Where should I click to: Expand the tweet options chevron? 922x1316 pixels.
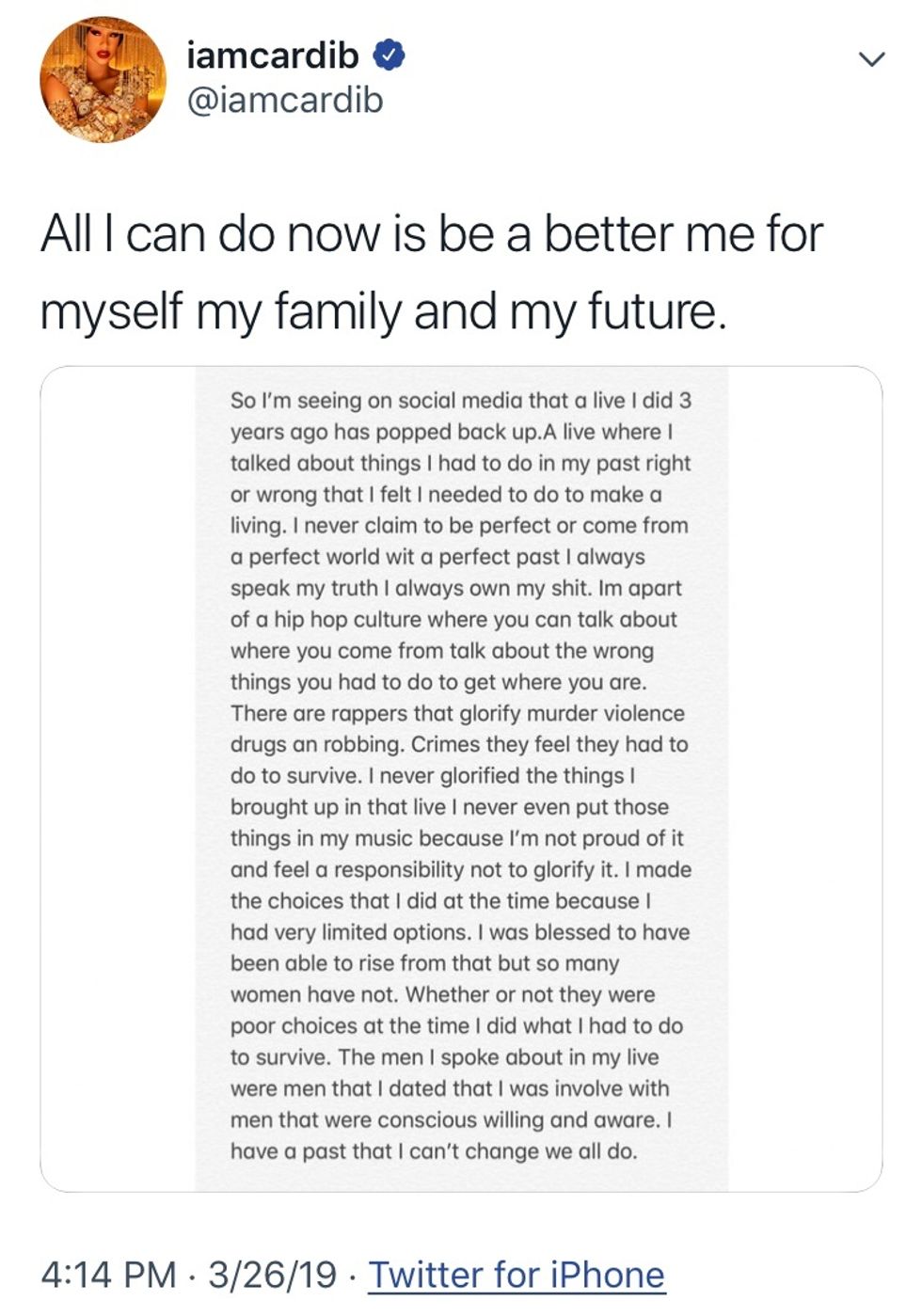point(872,59)
